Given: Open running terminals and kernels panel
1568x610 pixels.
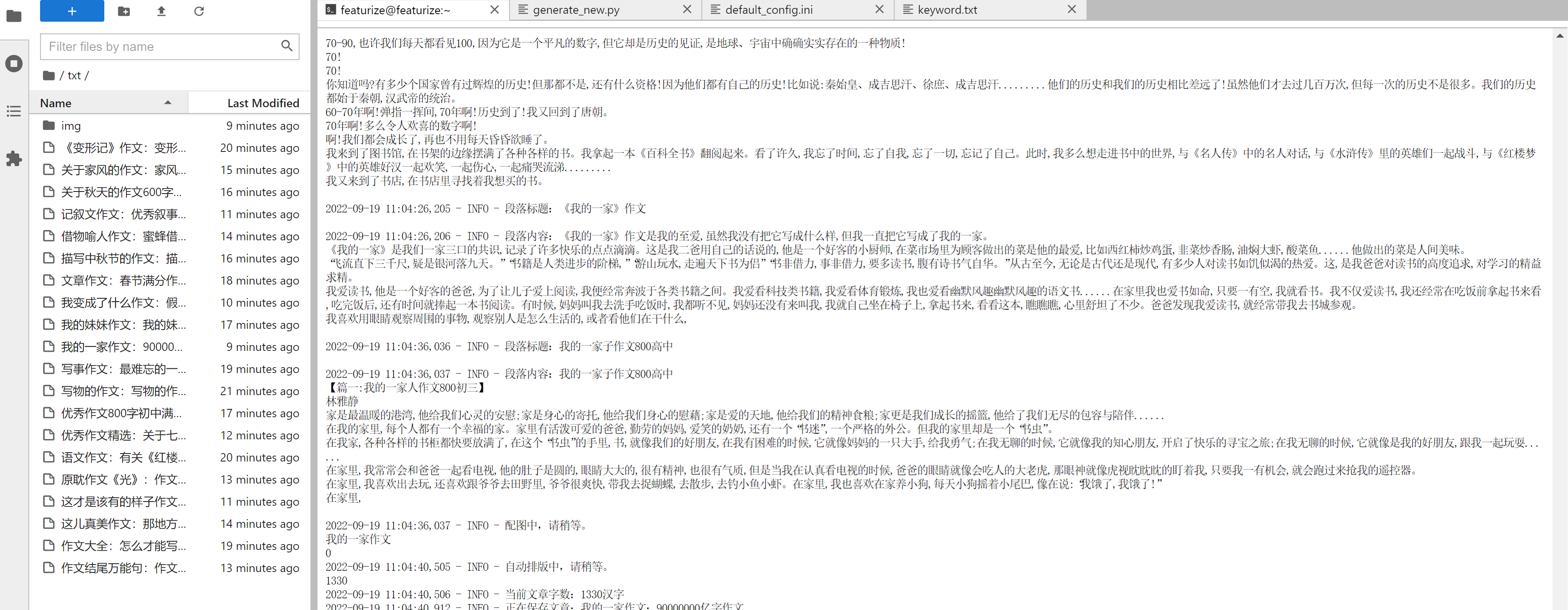Looking at the screenshot, I should coord(13,63).
